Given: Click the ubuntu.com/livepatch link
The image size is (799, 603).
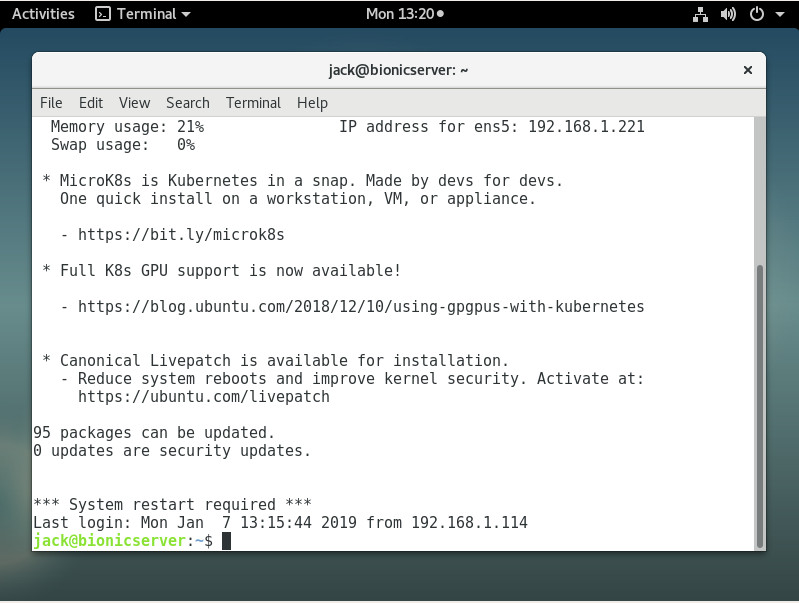Looking at the screenshot, I should tap(204, 397).
